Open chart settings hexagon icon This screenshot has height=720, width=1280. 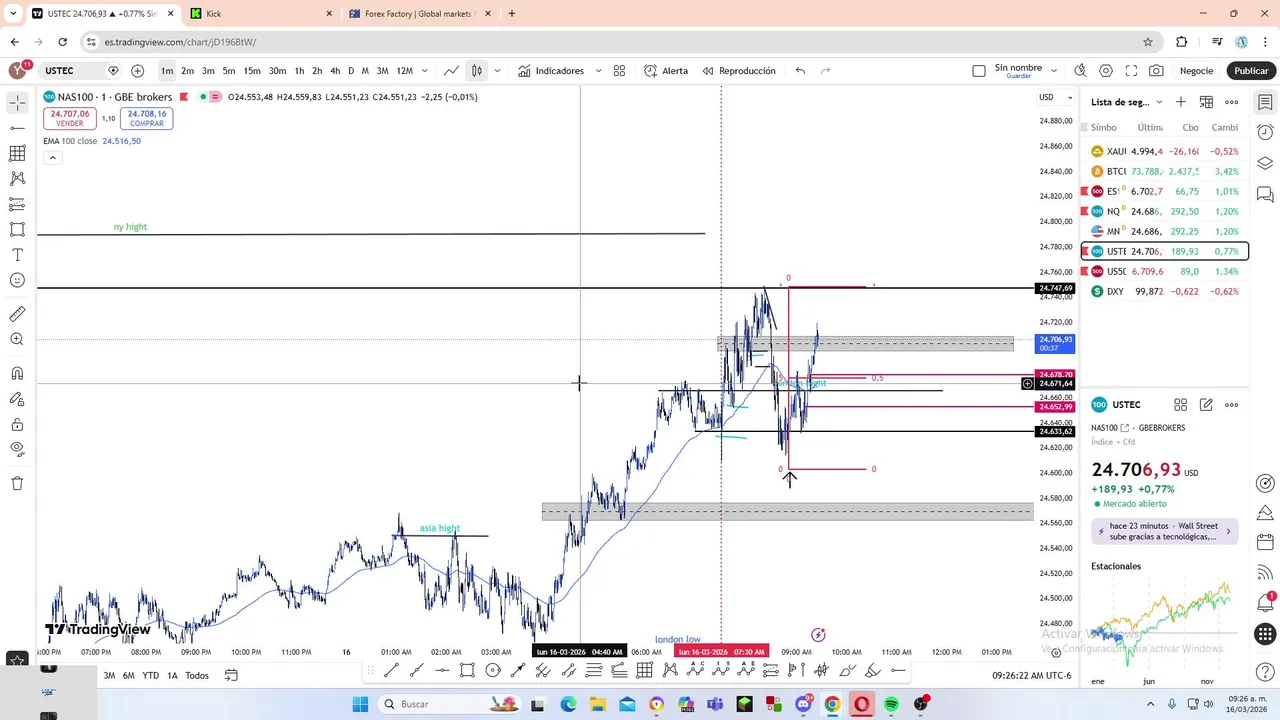pos(1106,71)
